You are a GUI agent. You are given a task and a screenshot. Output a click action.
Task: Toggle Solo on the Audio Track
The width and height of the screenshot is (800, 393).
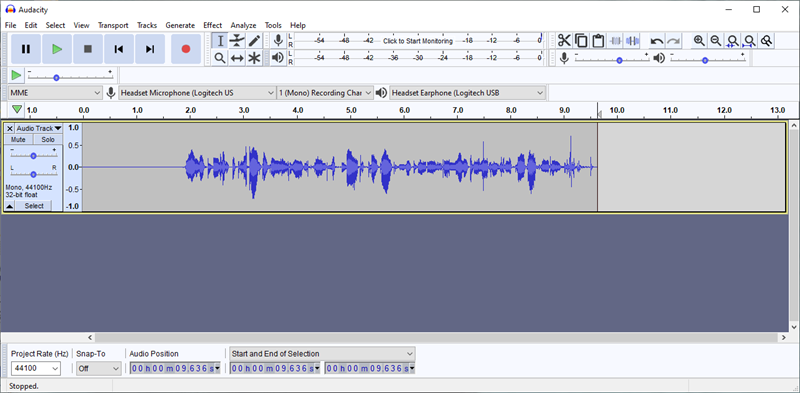48,139
